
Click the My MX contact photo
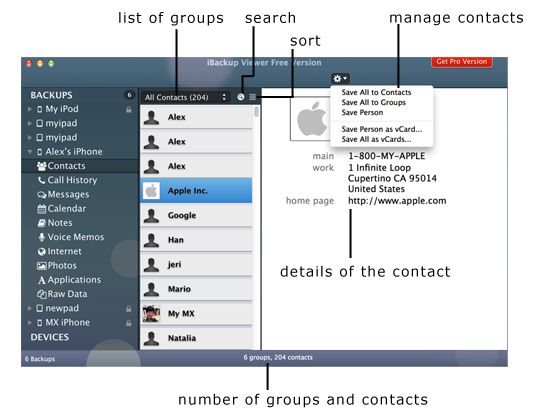click(x=151, y=314)
